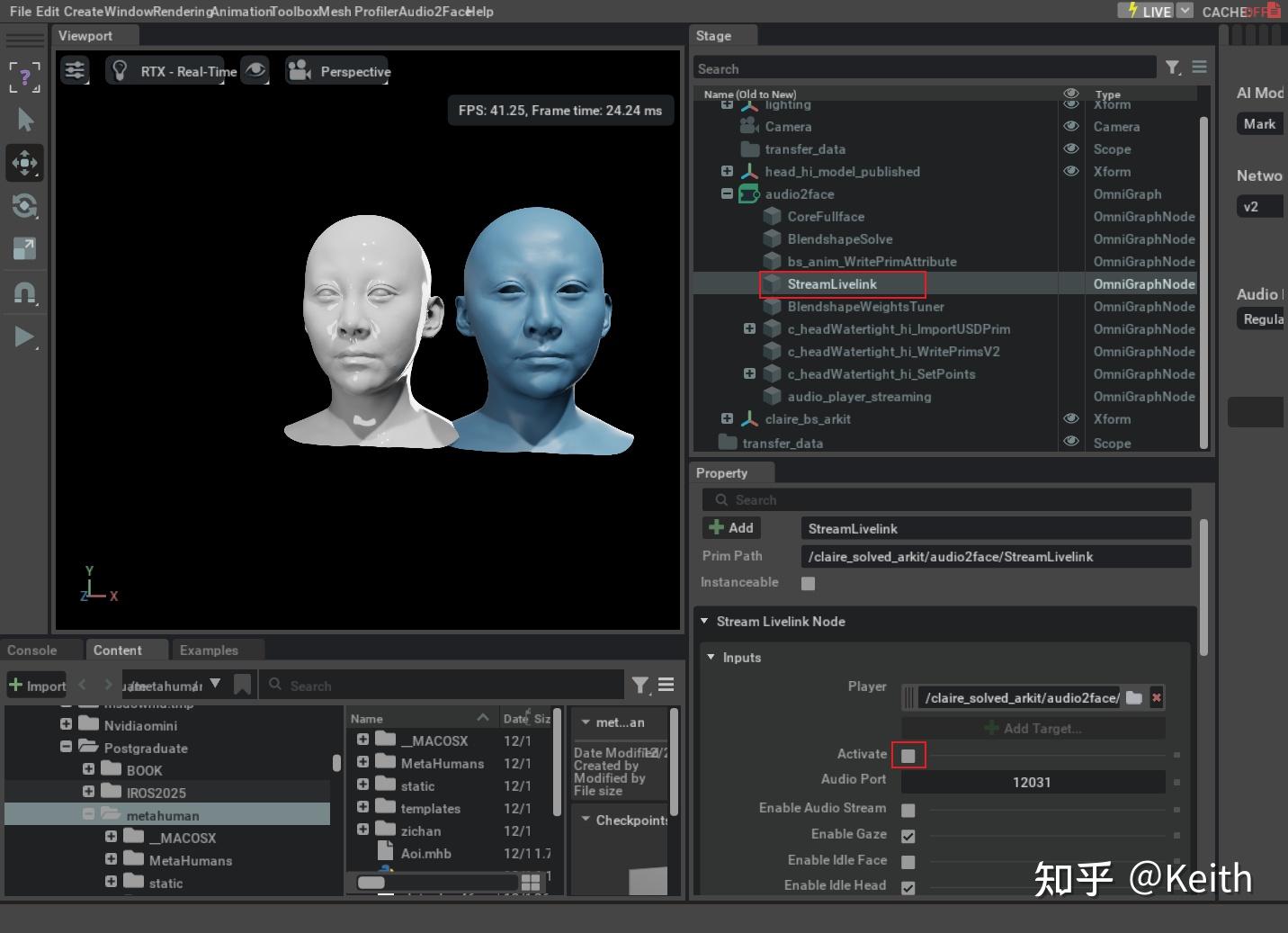
Task: Open the Audio2Face menu
Action: pos(431,12)
